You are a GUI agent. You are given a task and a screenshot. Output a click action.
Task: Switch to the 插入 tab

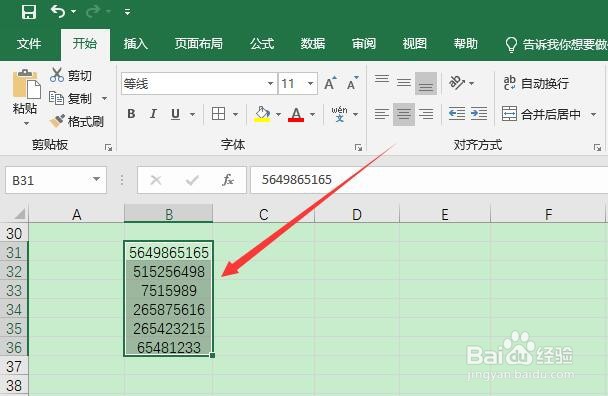pyautogui.click(x=136, y=43)
